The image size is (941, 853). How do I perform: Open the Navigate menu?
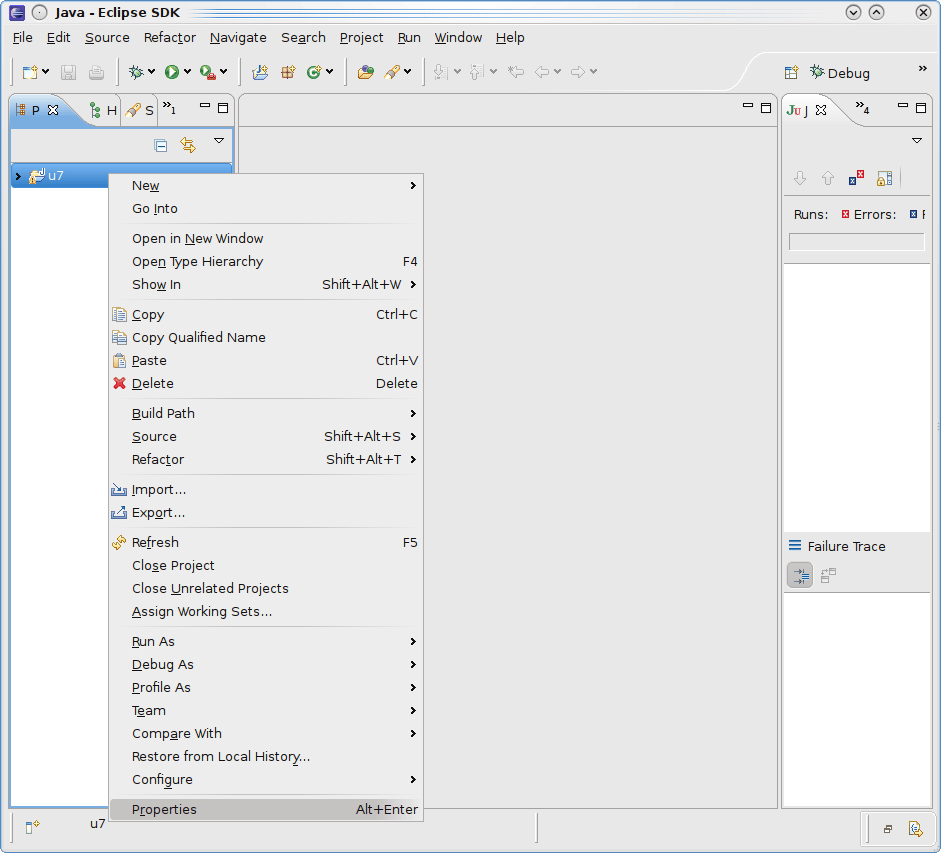pyautogui.click(x=238, y=37)
